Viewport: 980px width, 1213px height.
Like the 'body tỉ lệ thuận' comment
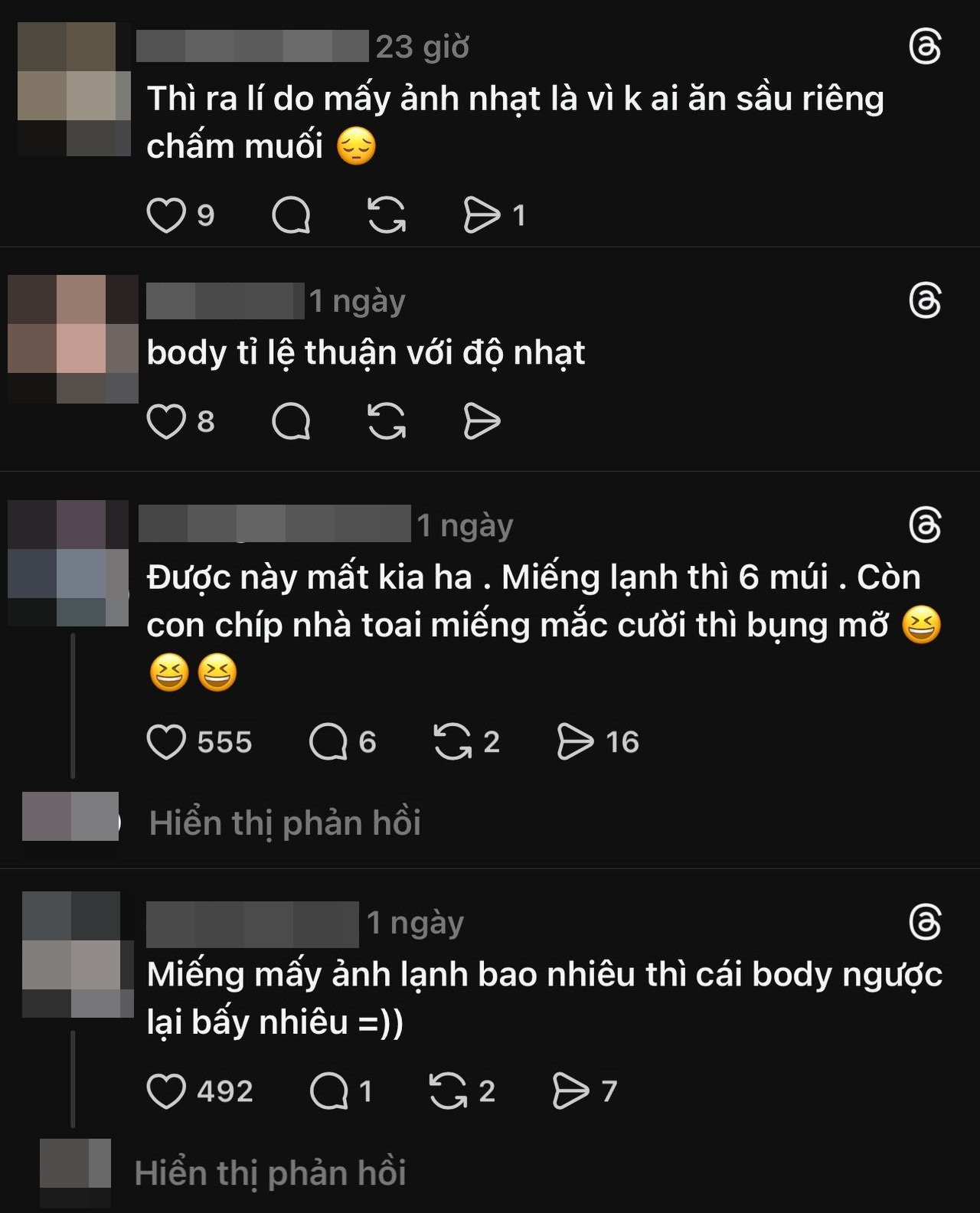[x=166, y=421]
